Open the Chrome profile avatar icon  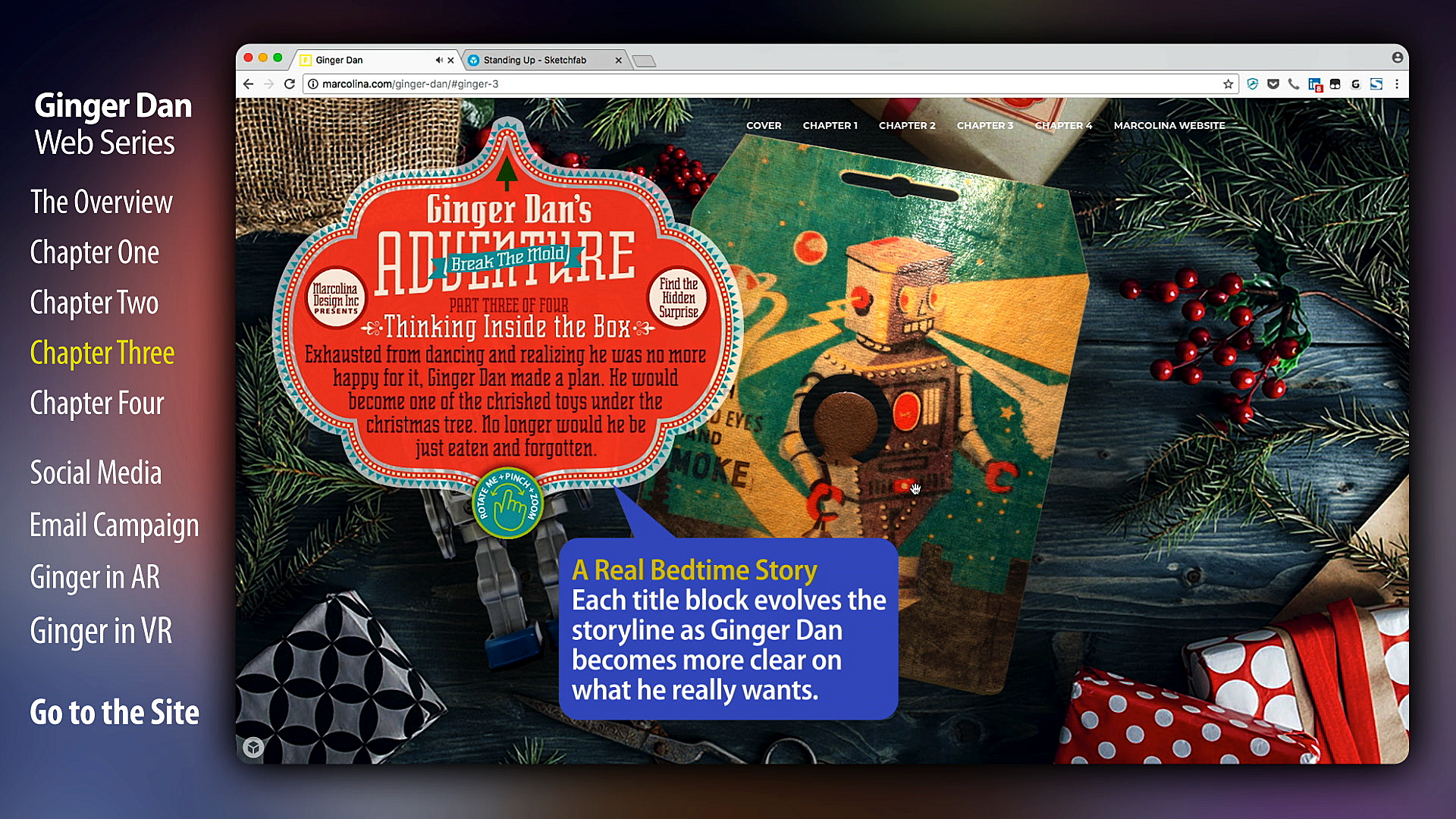tap(1397, 58)
